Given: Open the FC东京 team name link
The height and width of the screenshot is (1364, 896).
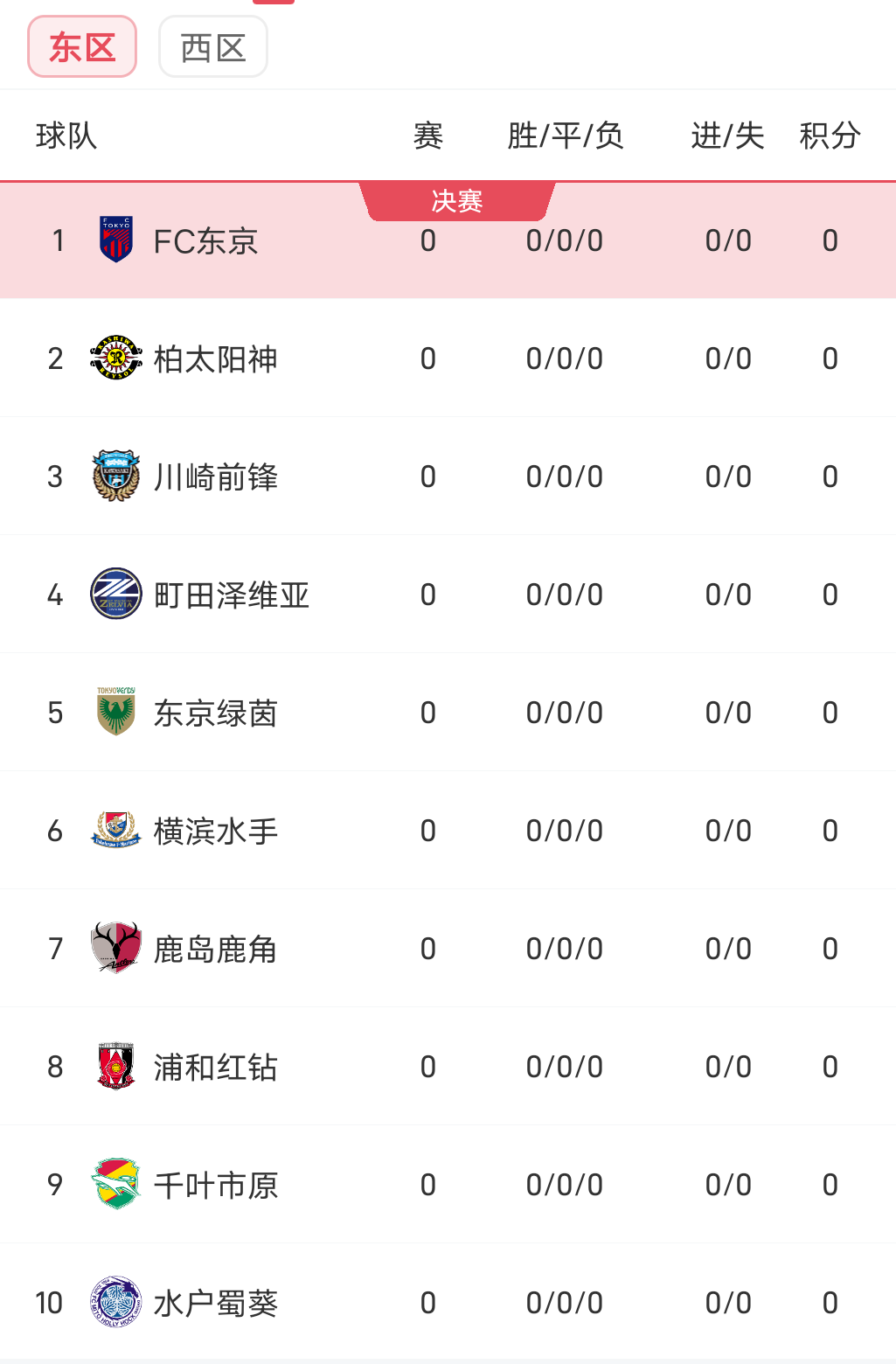Looking at the screenshot, I should (x=205, y=241).
